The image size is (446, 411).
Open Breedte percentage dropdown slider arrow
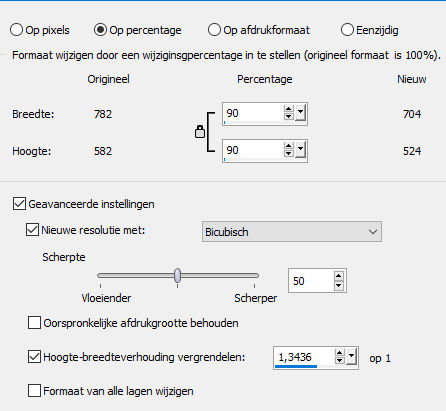coord(300,113)
